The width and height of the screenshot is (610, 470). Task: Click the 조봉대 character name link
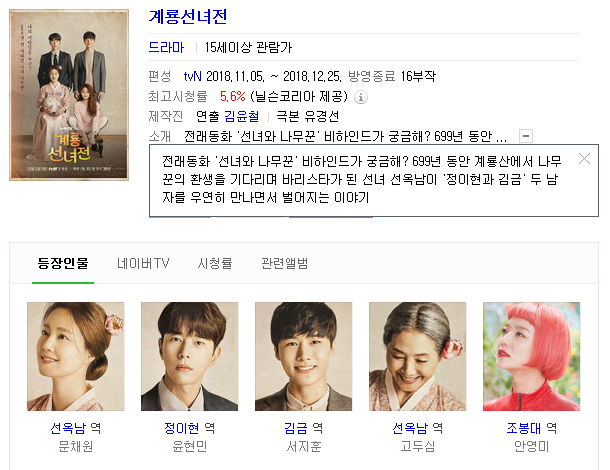(x=524, y=428)
